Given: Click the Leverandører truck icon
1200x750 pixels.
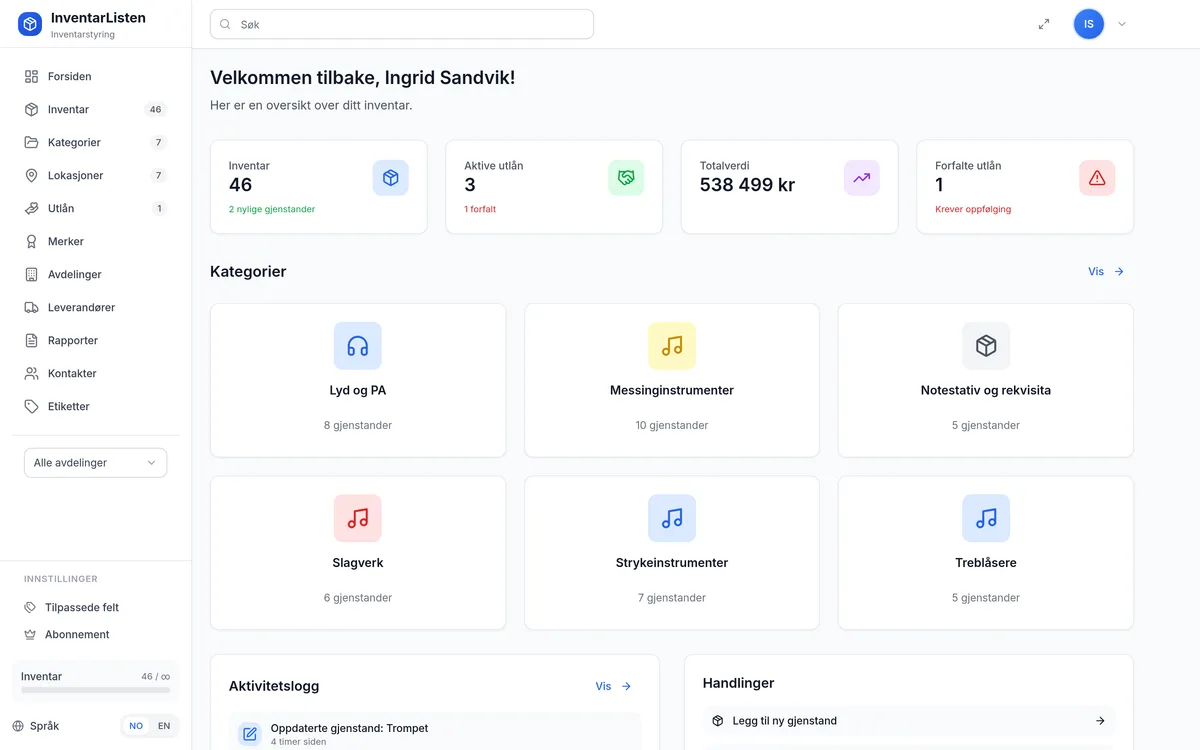Looking at the screenshot, I should (x=31, y=307).
